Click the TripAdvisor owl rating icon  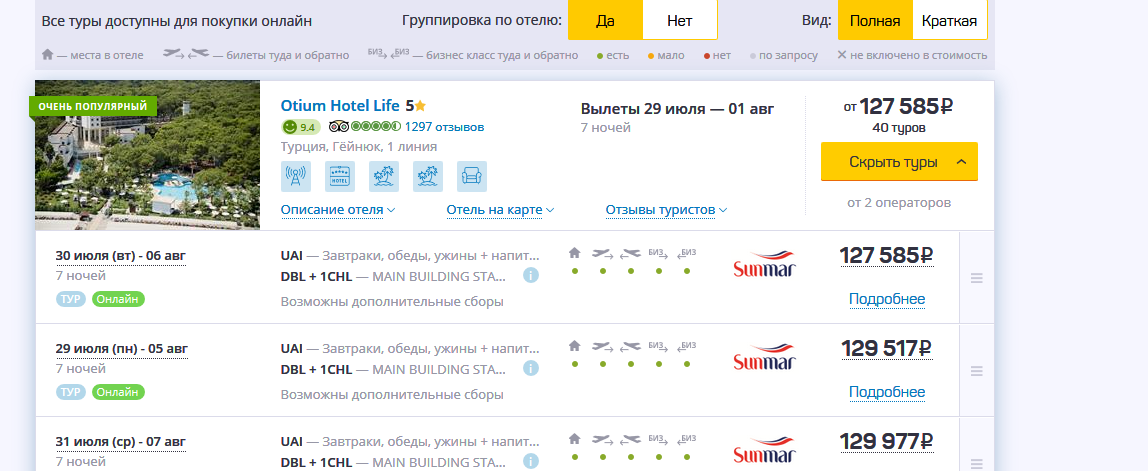point(338,127)
